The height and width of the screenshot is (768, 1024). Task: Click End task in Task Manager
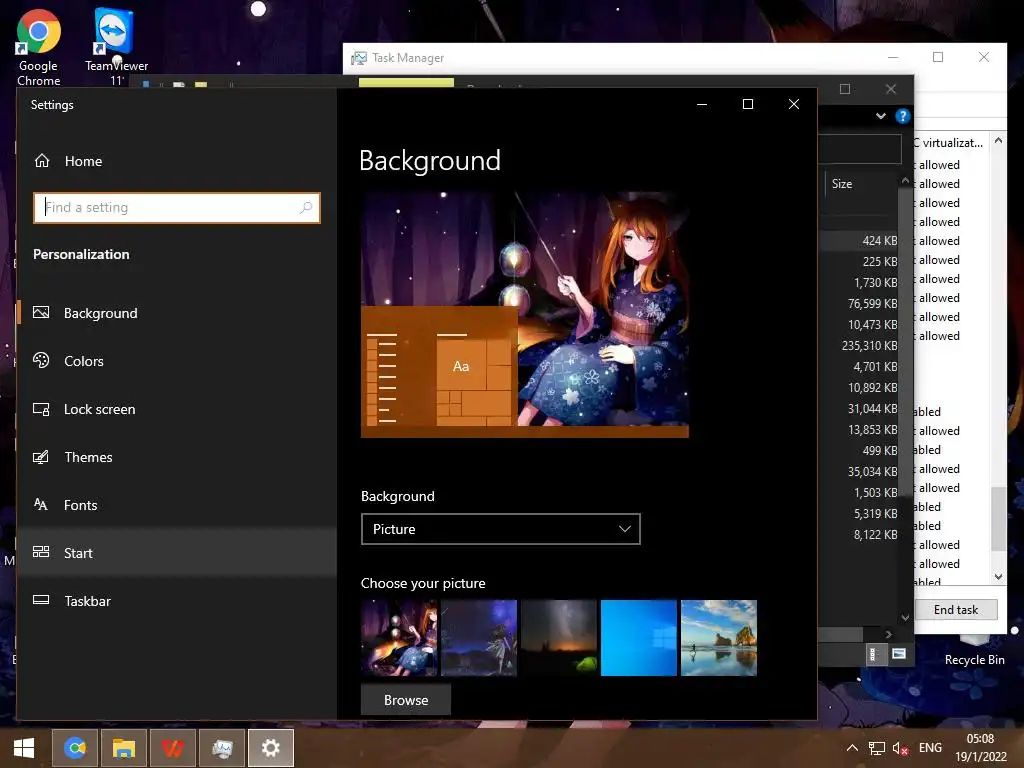[955, 610]
